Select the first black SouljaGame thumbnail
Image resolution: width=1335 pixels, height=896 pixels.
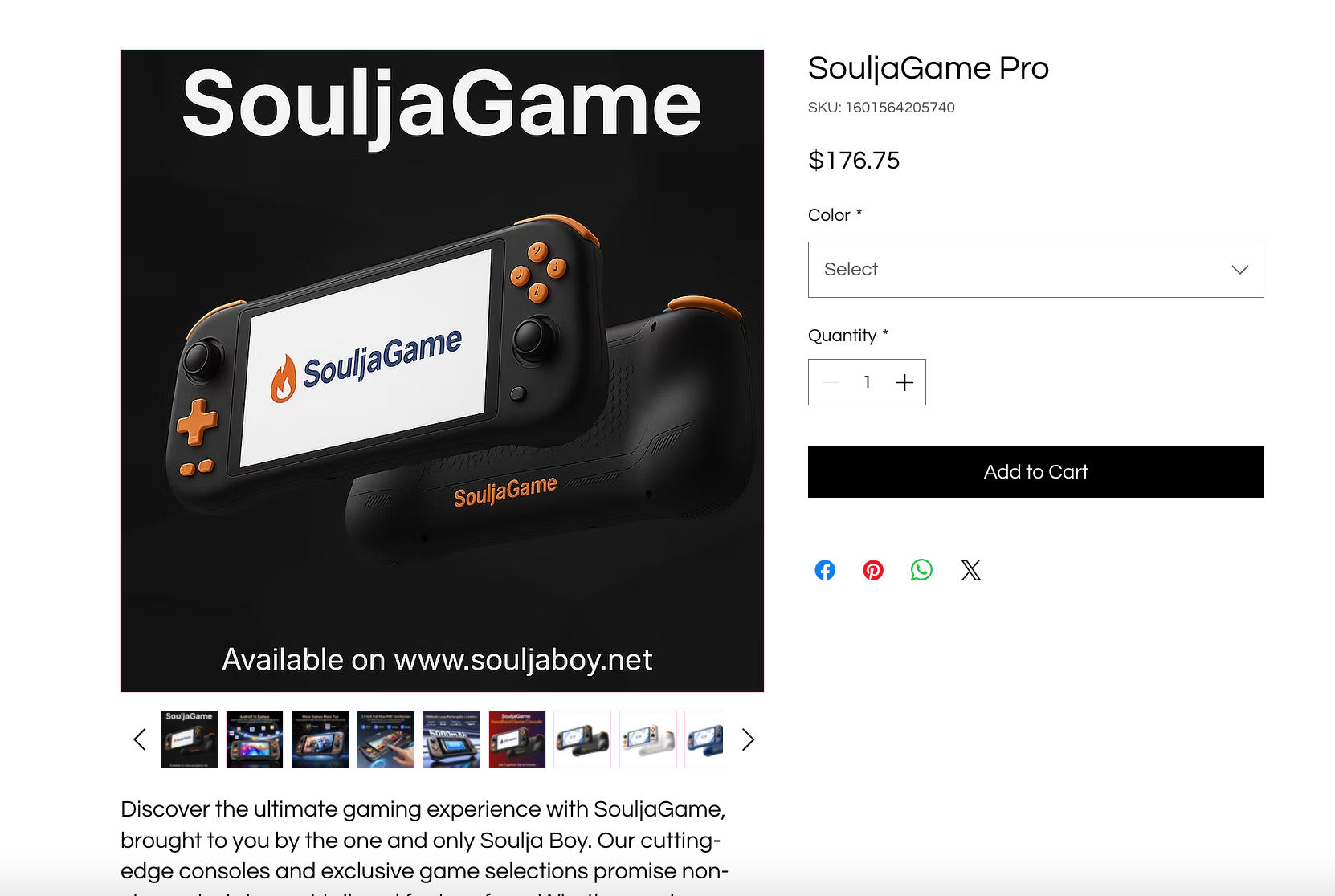tap(190, 739)
